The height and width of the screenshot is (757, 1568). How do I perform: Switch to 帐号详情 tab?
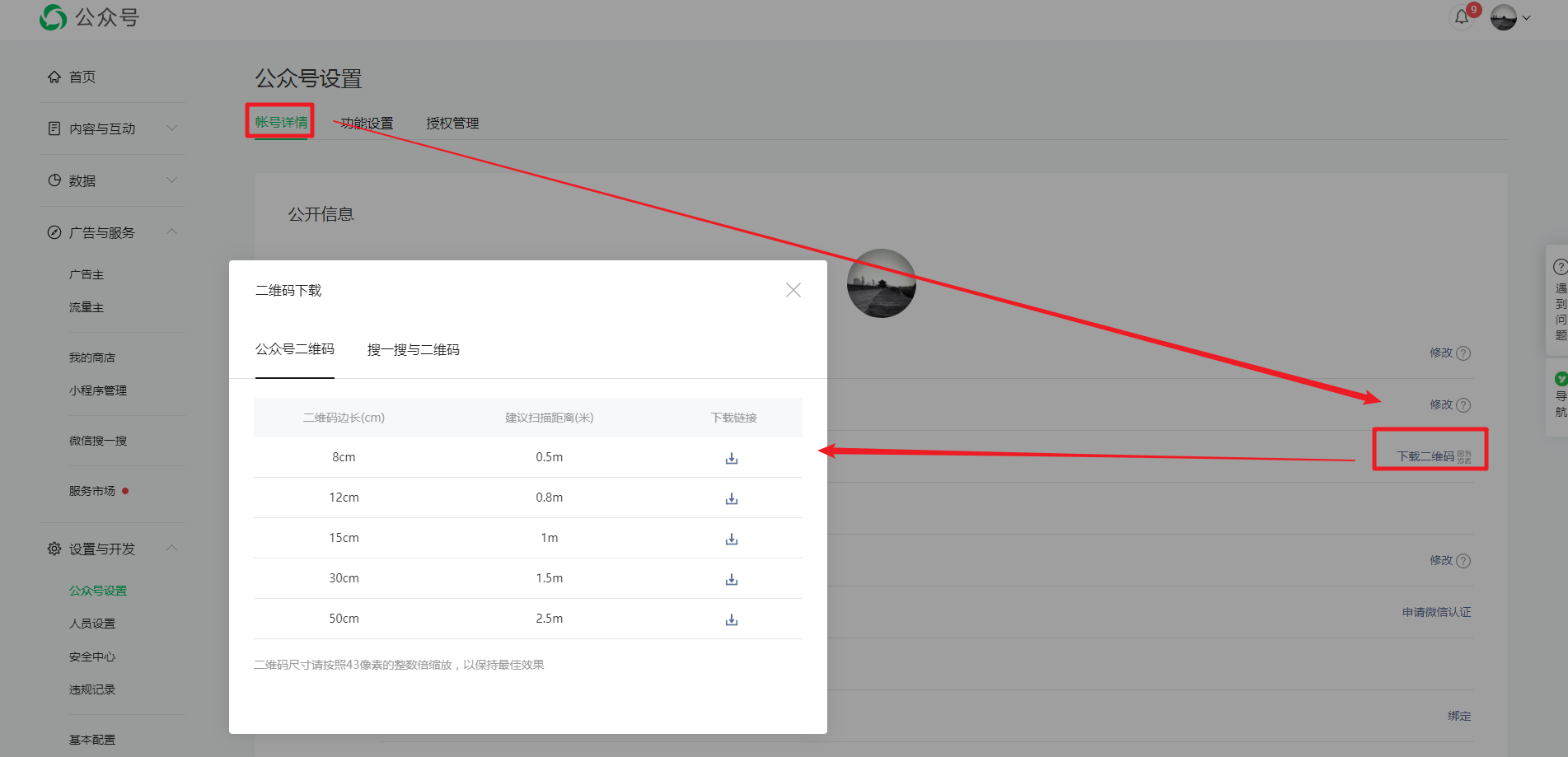tap(281, 122)
